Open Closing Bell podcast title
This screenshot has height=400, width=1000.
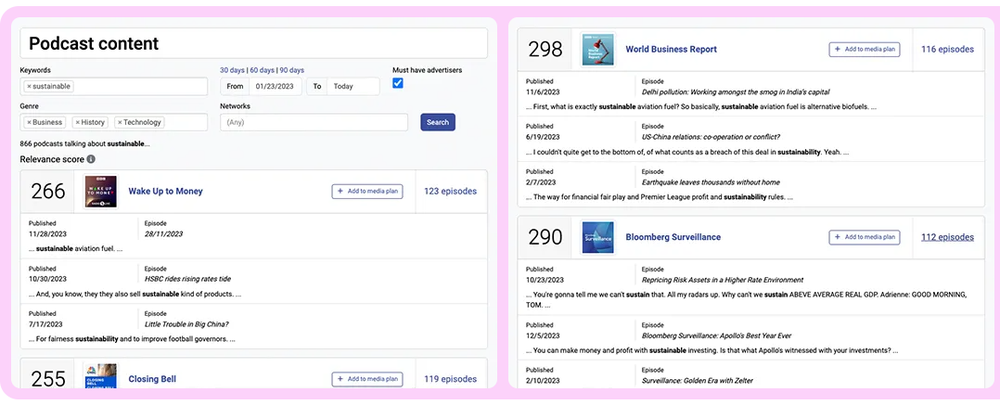[152, 379]
